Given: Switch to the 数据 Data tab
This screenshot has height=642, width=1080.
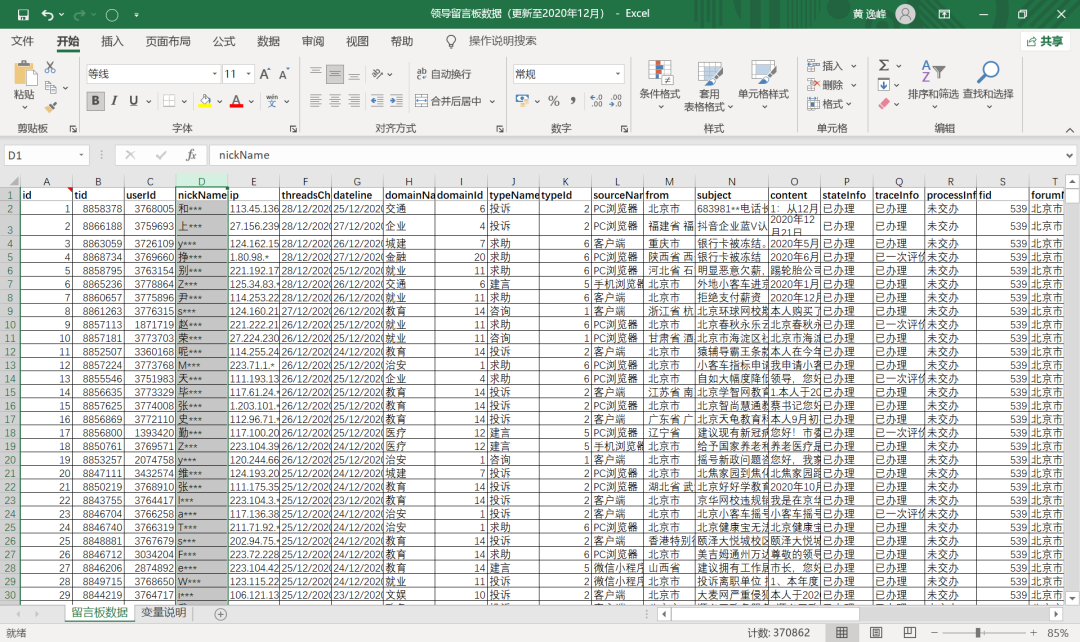Looking at the screenshot, I should (268, 41).
